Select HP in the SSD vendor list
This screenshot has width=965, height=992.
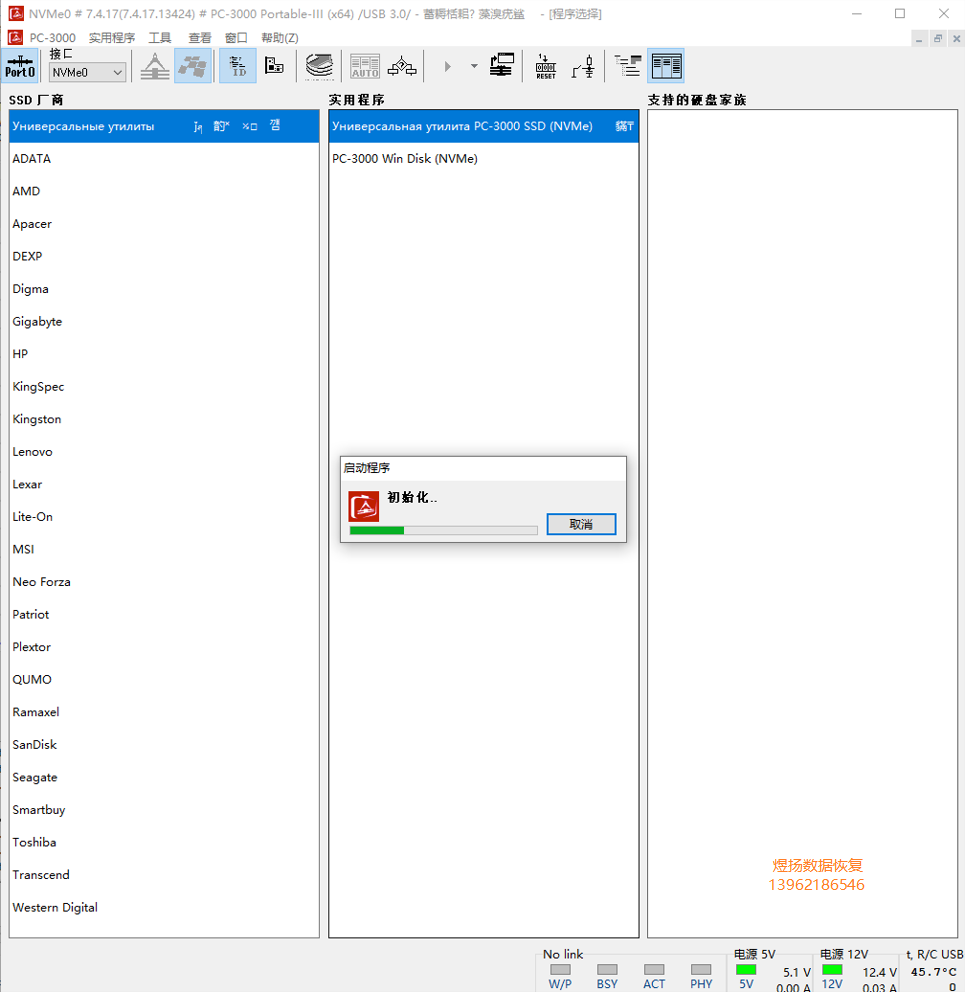click(165, 354)
